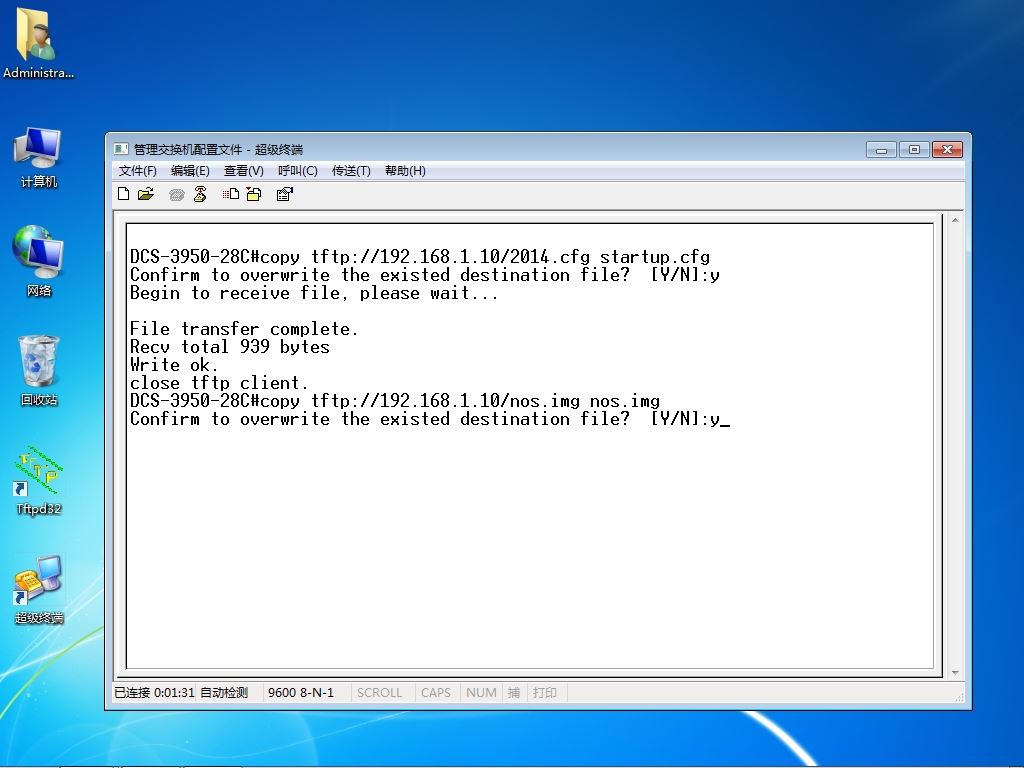Click the 捕 capture status indicator
Viewport: 1024px width, 768px height.
point(514,692)
